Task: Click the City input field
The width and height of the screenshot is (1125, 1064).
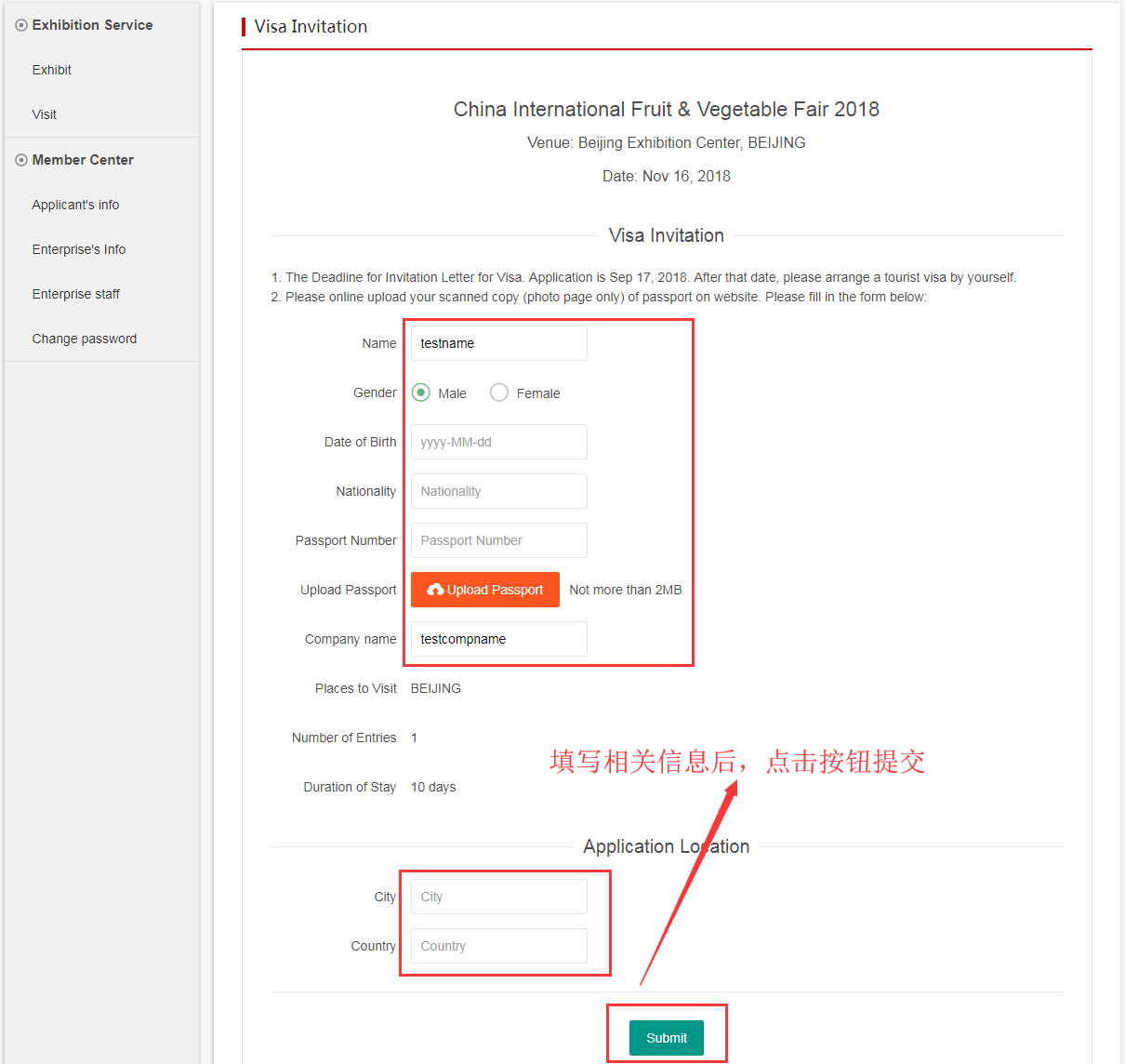Action: pyautogui.click(x=499, y=897)
